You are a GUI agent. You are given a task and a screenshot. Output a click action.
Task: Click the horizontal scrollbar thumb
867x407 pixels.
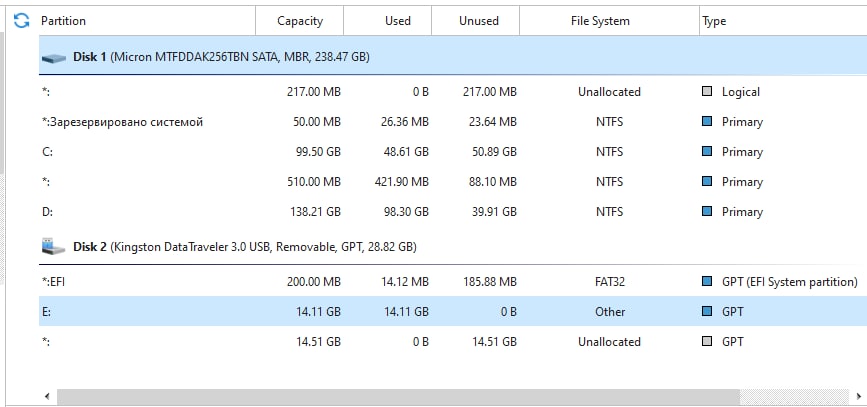398,396
